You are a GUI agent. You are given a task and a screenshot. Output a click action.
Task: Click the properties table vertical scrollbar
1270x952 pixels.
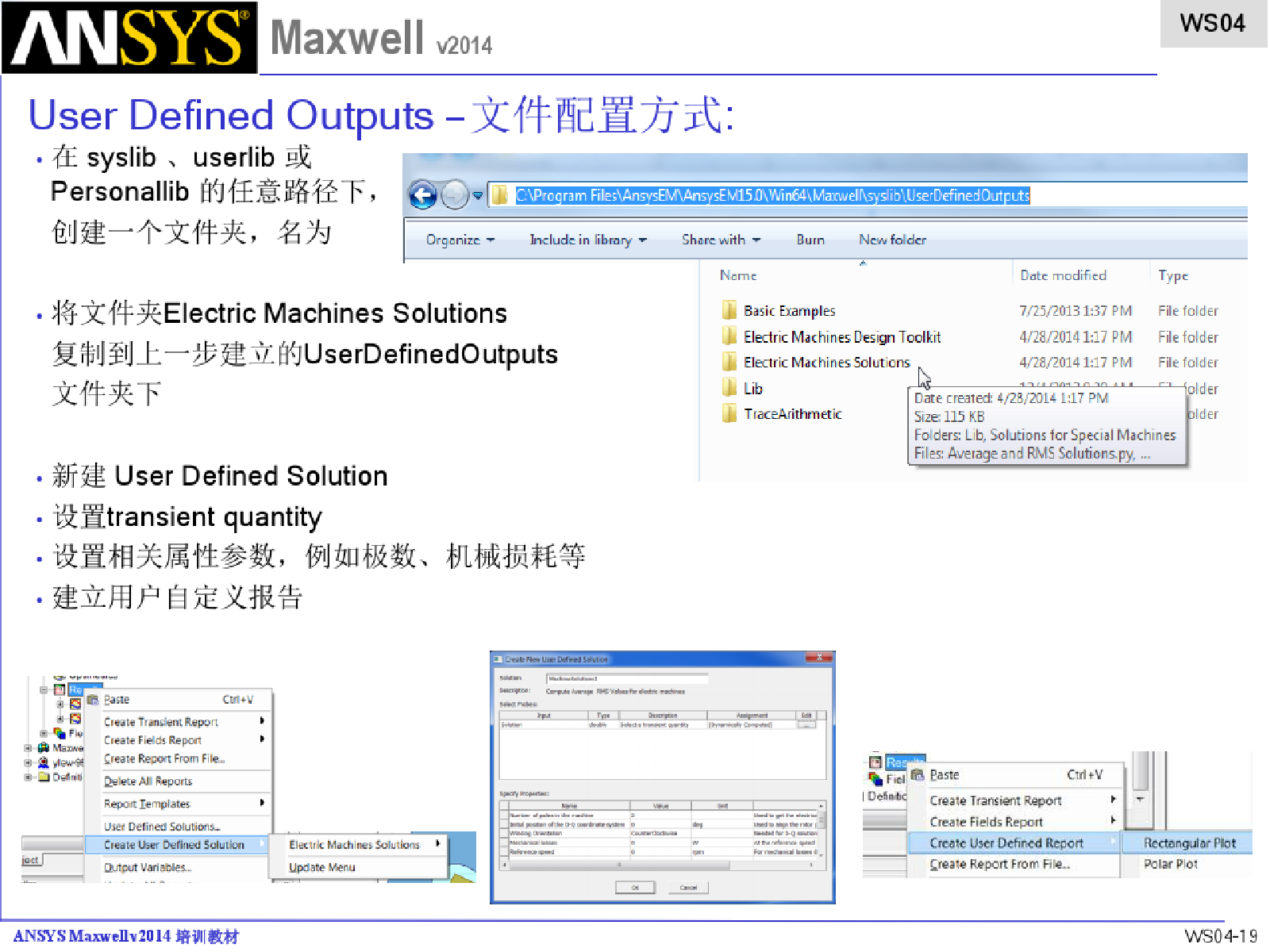(x=822, y=819)
